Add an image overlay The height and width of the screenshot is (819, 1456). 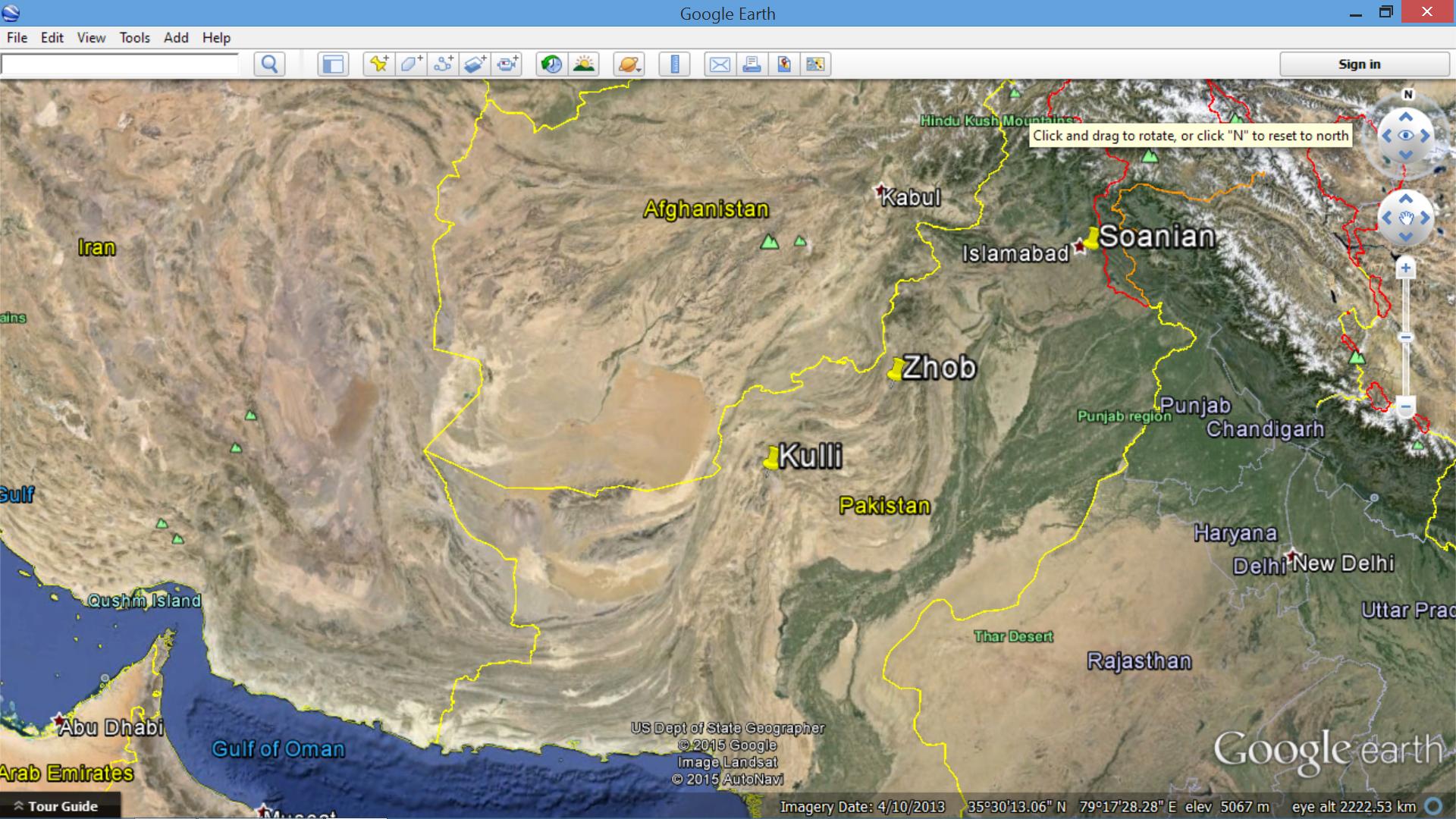475,64
